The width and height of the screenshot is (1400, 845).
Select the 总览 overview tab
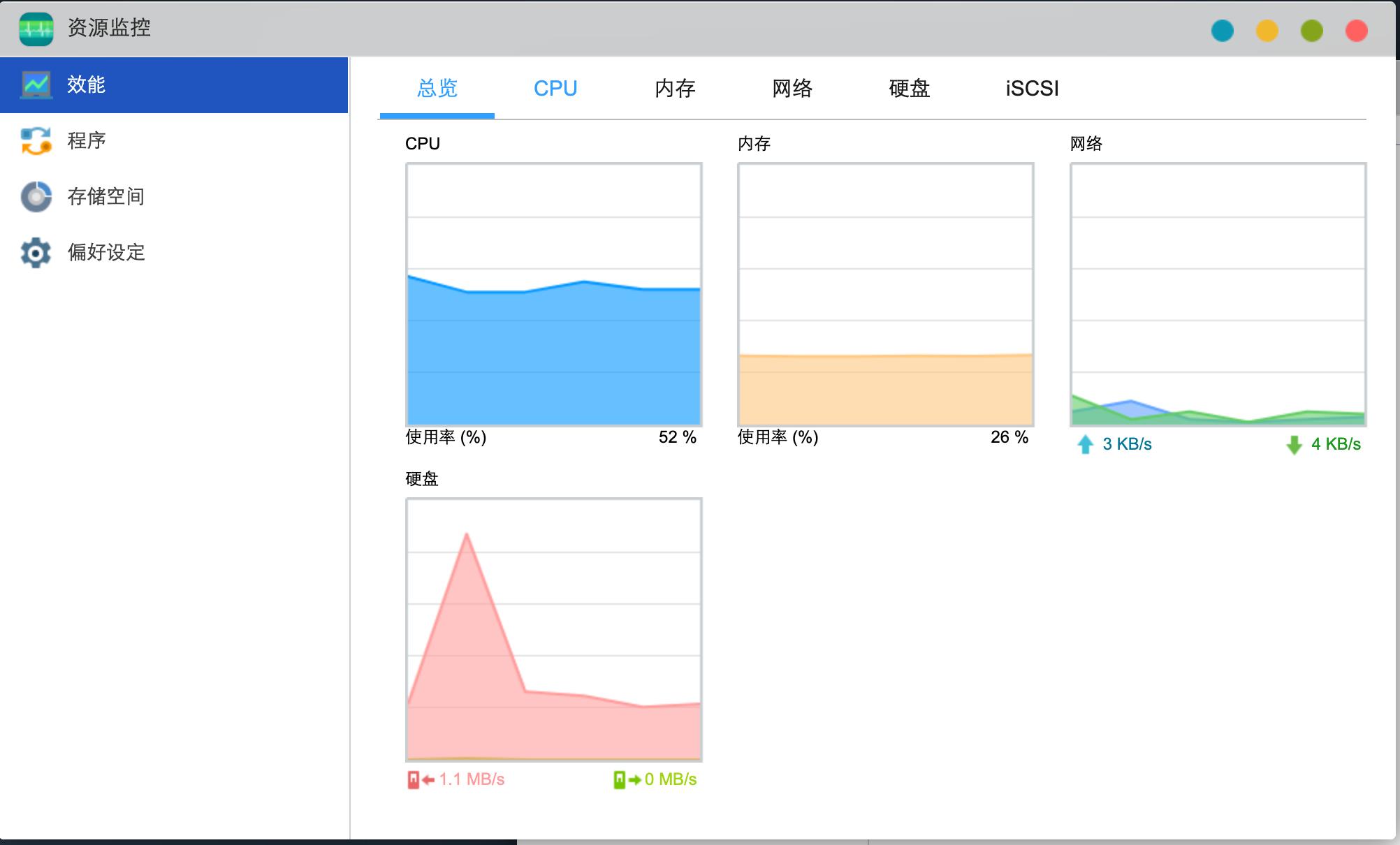click(x=437, y=89)
